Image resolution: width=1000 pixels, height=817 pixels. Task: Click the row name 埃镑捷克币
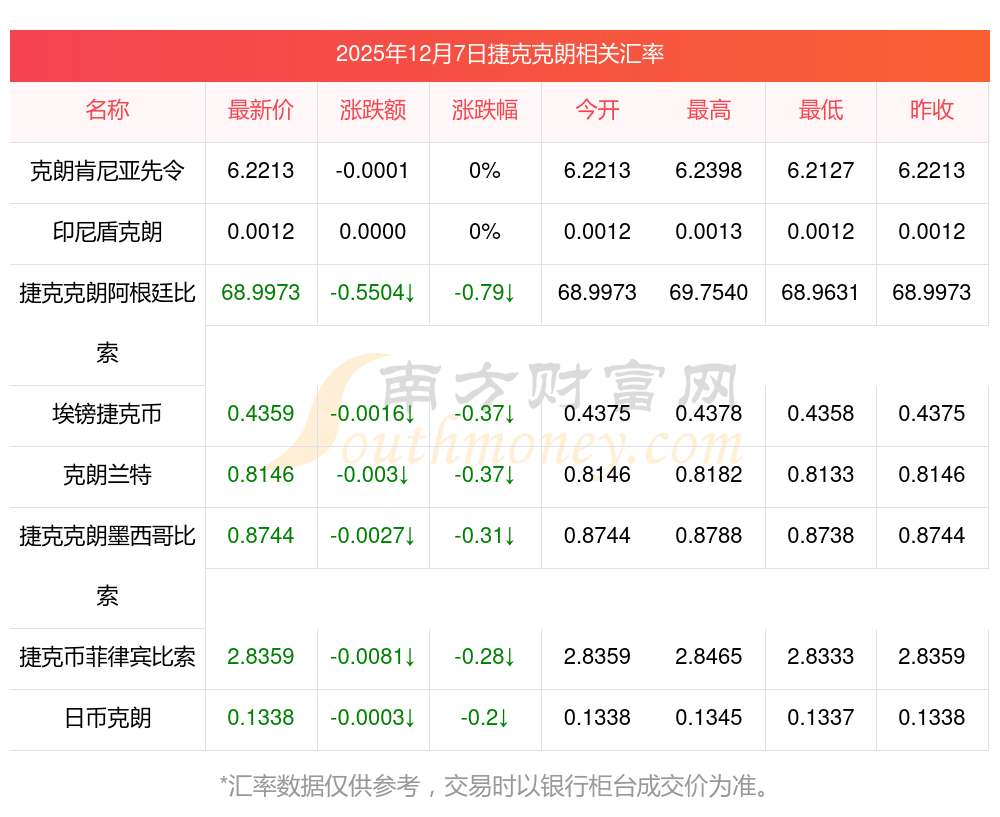(107, 414)
